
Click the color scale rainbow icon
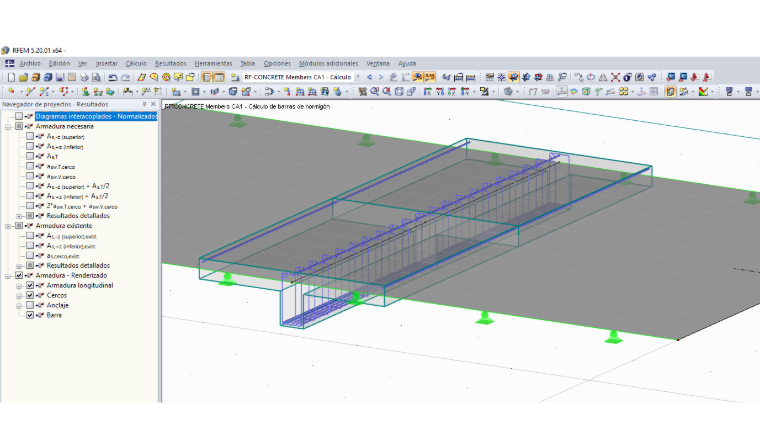tap(703, 91)
